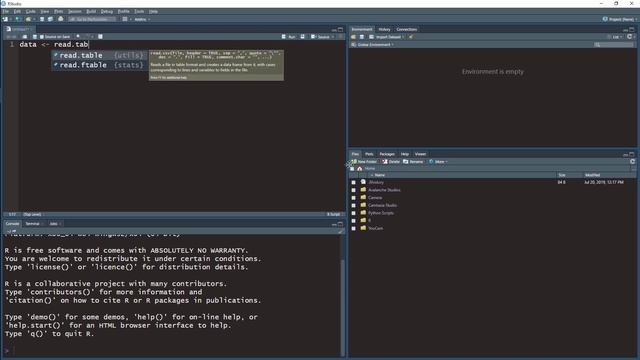The width and height of the screenshot is (640, 360).
Task: Click the New Folder button
Action: pyautogui.click(x=364, y=162)
